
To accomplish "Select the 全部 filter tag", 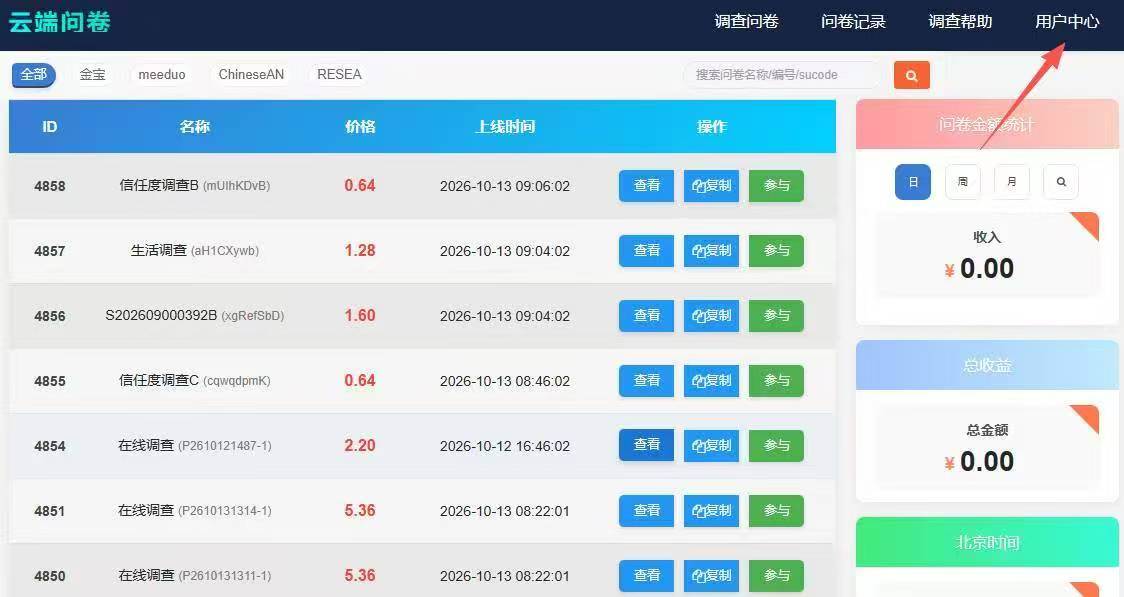I will coord(34,75).
